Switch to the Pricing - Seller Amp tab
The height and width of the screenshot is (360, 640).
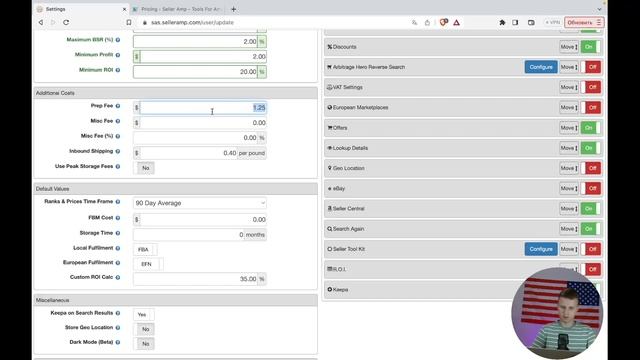(179, 9)
